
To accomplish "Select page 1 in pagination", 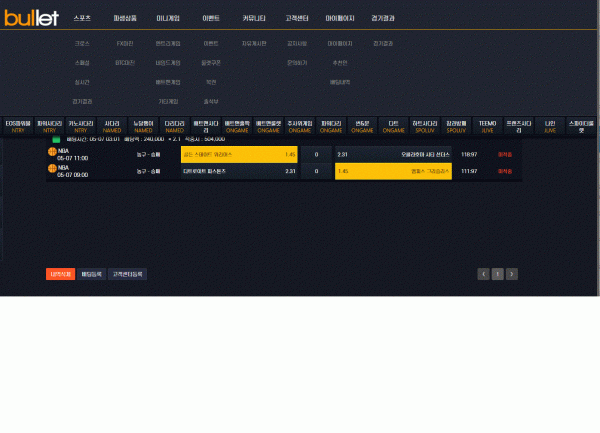I will tap(497, 274).
